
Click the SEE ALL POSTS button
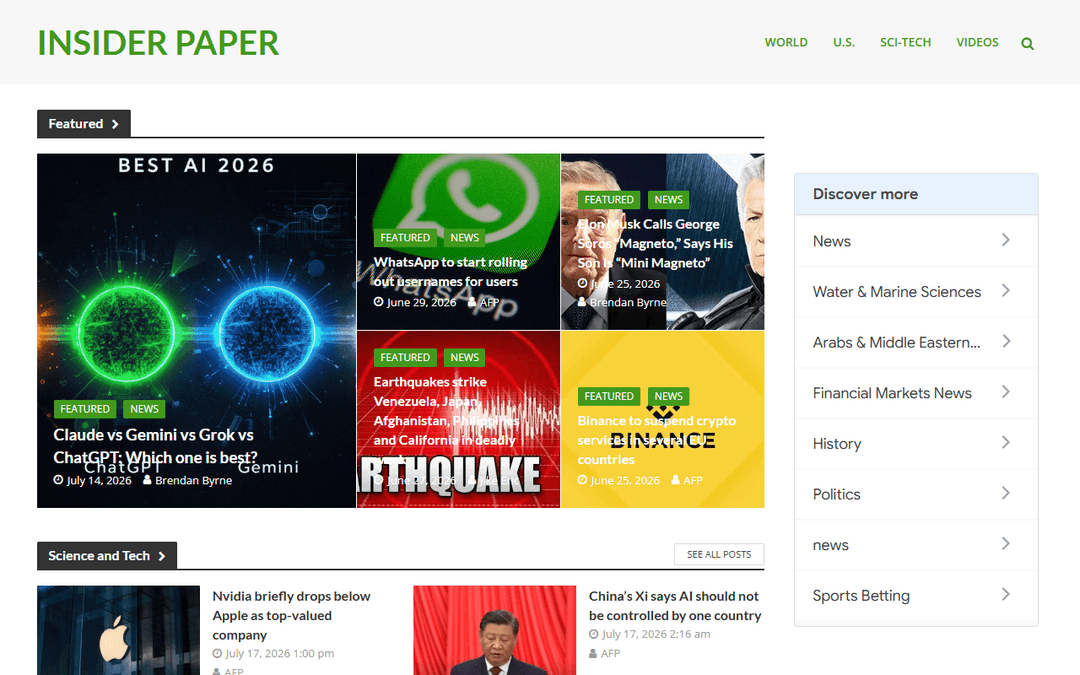tap(719, 554)
